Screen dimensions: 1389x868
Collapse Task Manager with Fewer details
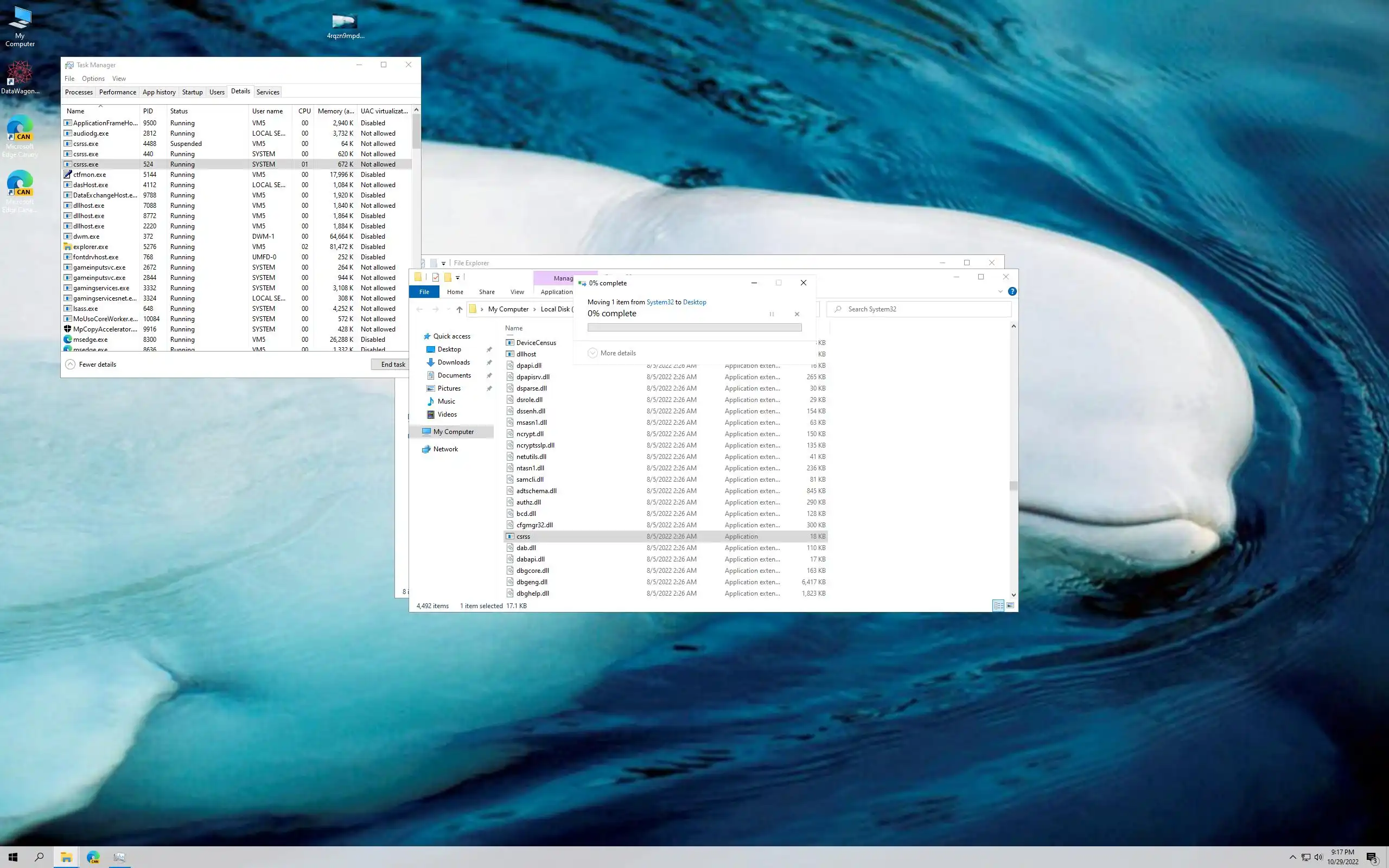[x=91, y=365]
